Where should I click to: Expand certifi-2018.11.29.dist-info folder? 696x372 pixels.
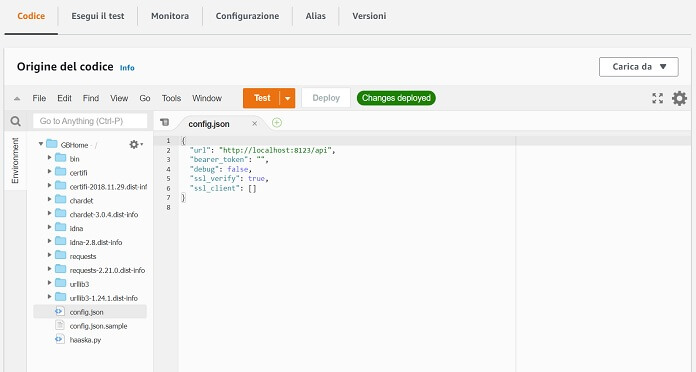point(49,186)
